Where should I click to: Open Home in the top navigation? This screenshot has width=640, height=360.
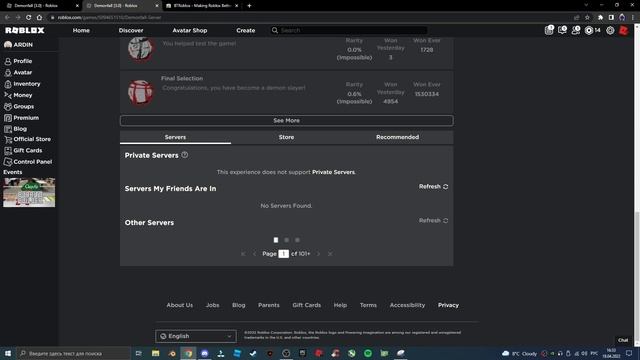(x=81, y=31)
